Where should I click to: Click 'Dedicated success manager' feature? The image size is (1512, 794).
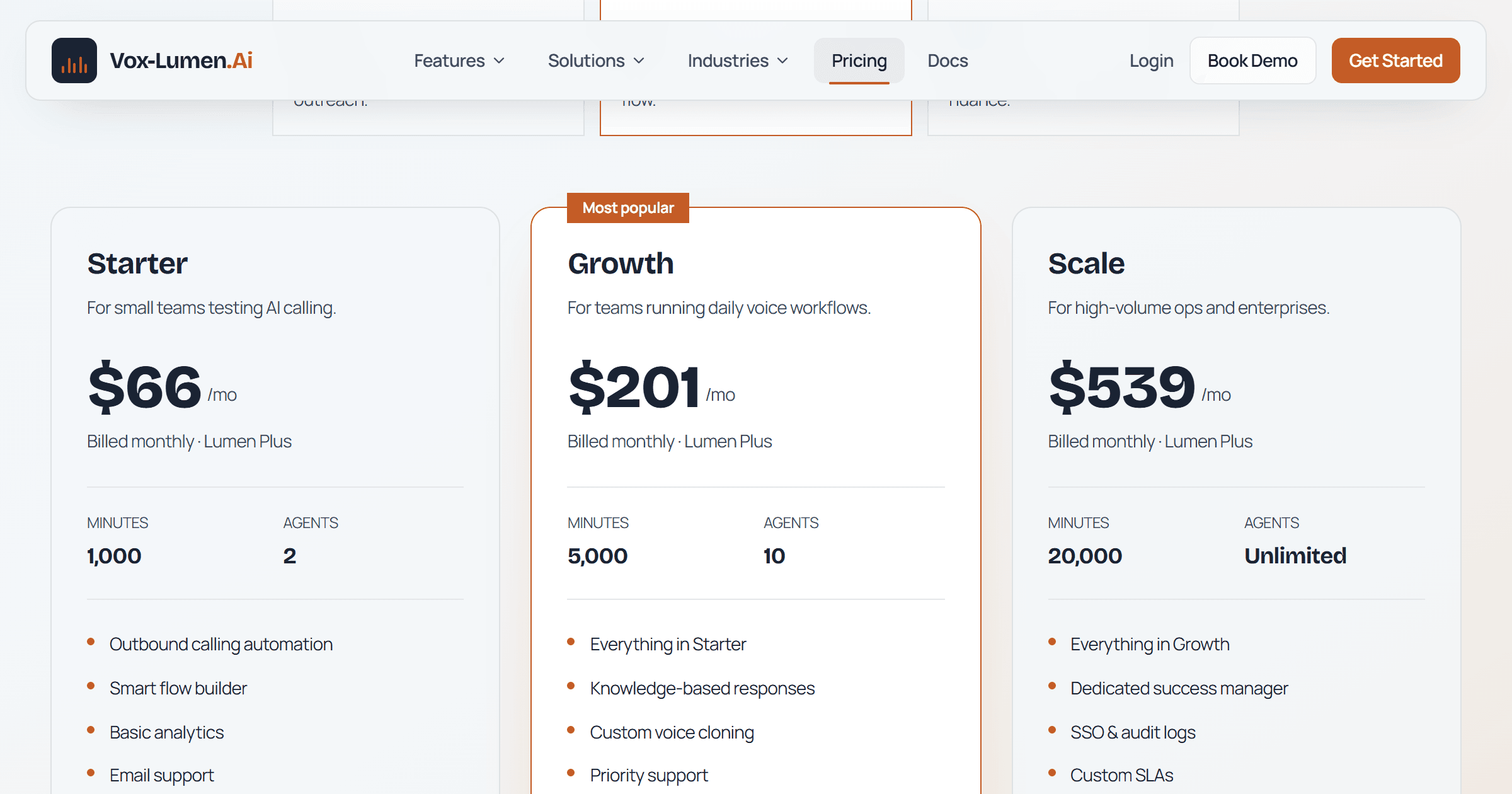(1179, 688)
